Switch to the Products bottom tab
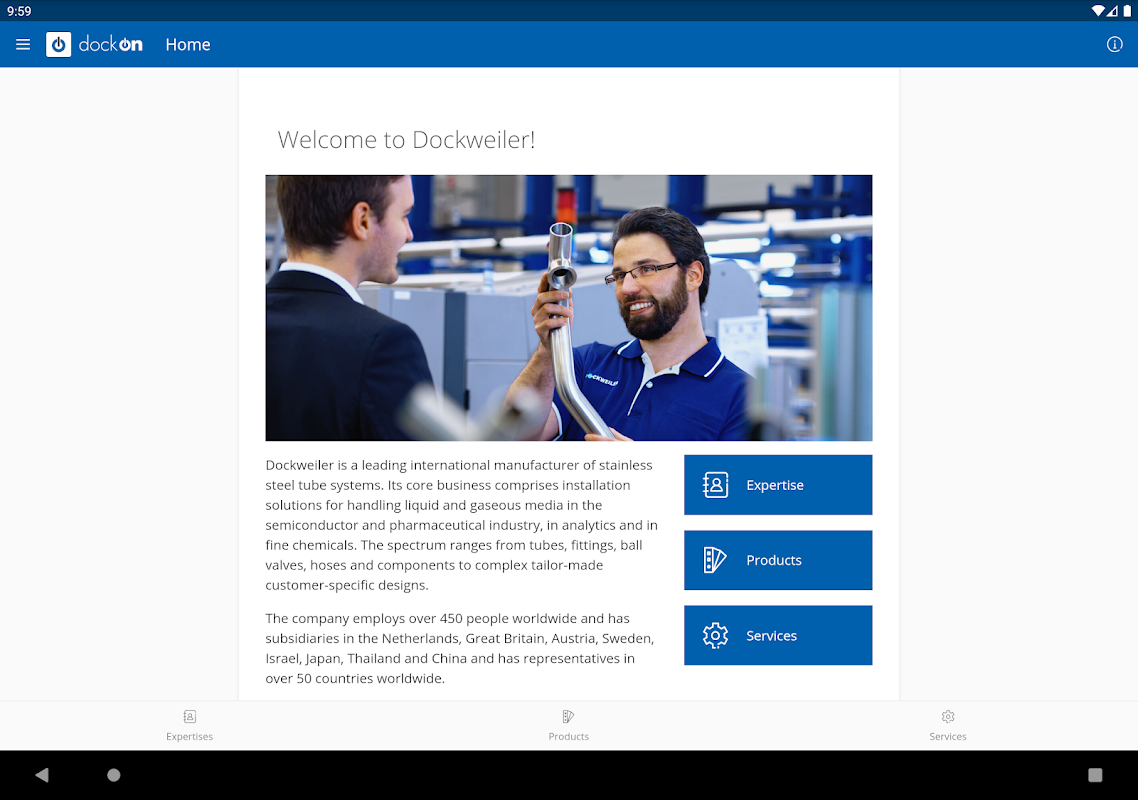Screen dimensions: 1138x800 coord(568,725)
